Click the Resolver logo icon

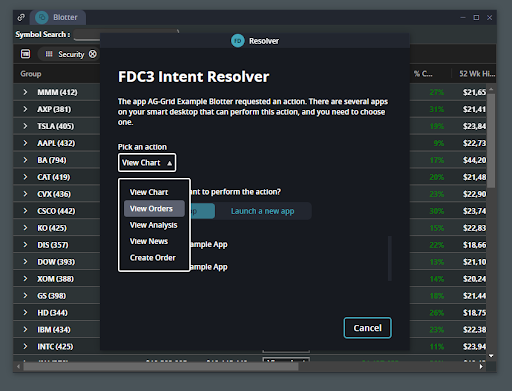point(238,41)
